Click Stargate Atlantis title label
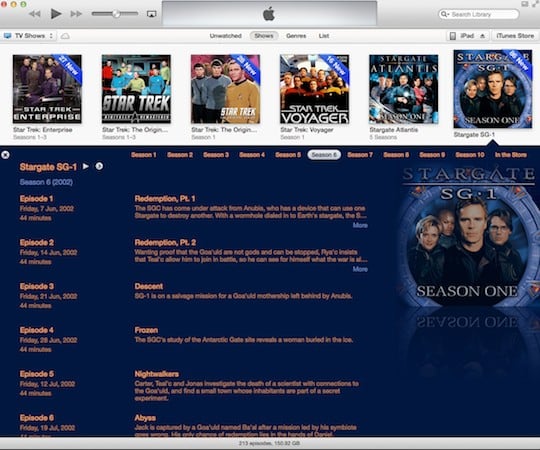Screen dimensions: 540x450 (394, 130)
